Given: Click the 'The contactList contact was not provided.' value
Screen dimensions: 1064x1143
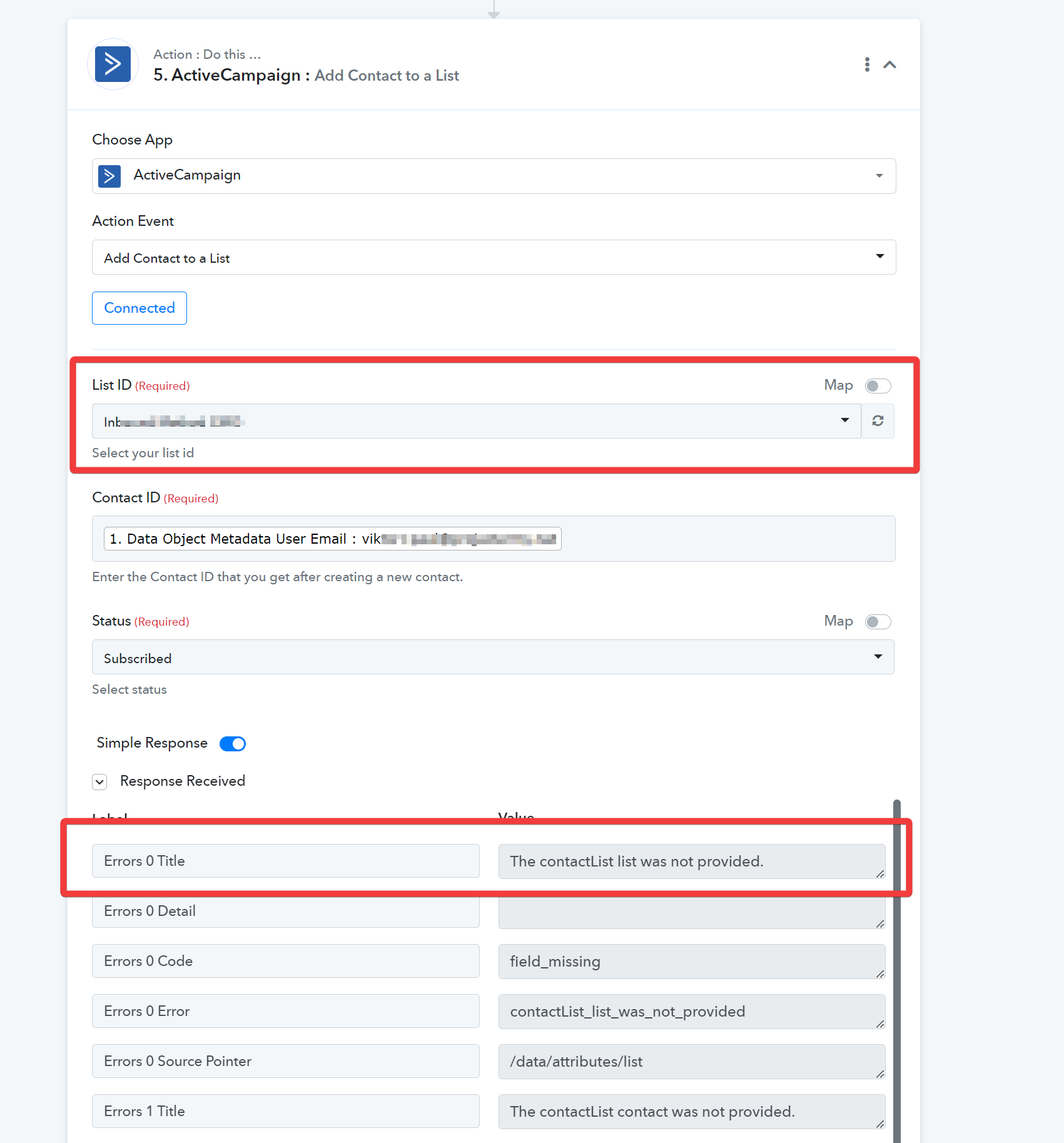Looking at the screenshot, I should 692,1112.
